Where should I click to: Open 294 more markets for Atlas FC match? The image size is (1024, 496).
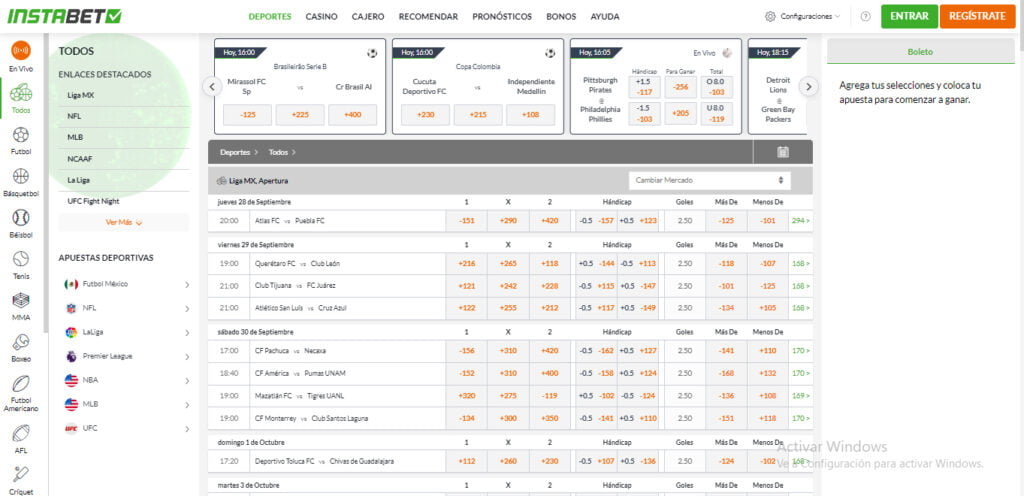coord(801,221)
